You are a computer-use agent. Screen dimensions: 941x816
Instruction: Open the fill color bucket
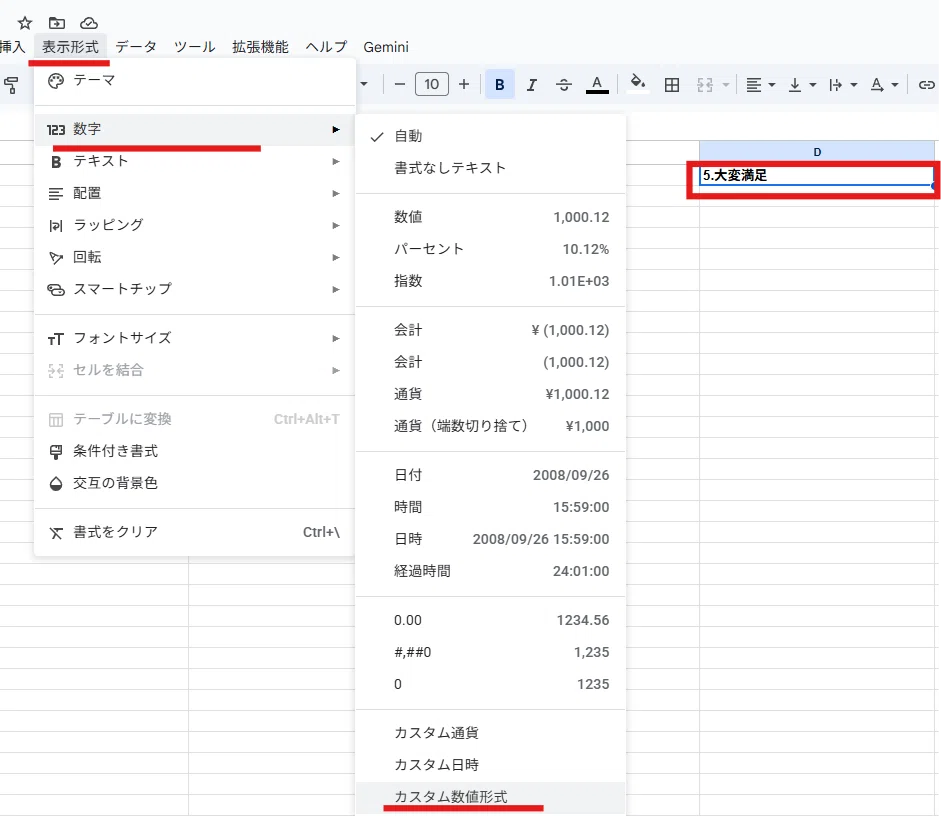coord(638,83)
